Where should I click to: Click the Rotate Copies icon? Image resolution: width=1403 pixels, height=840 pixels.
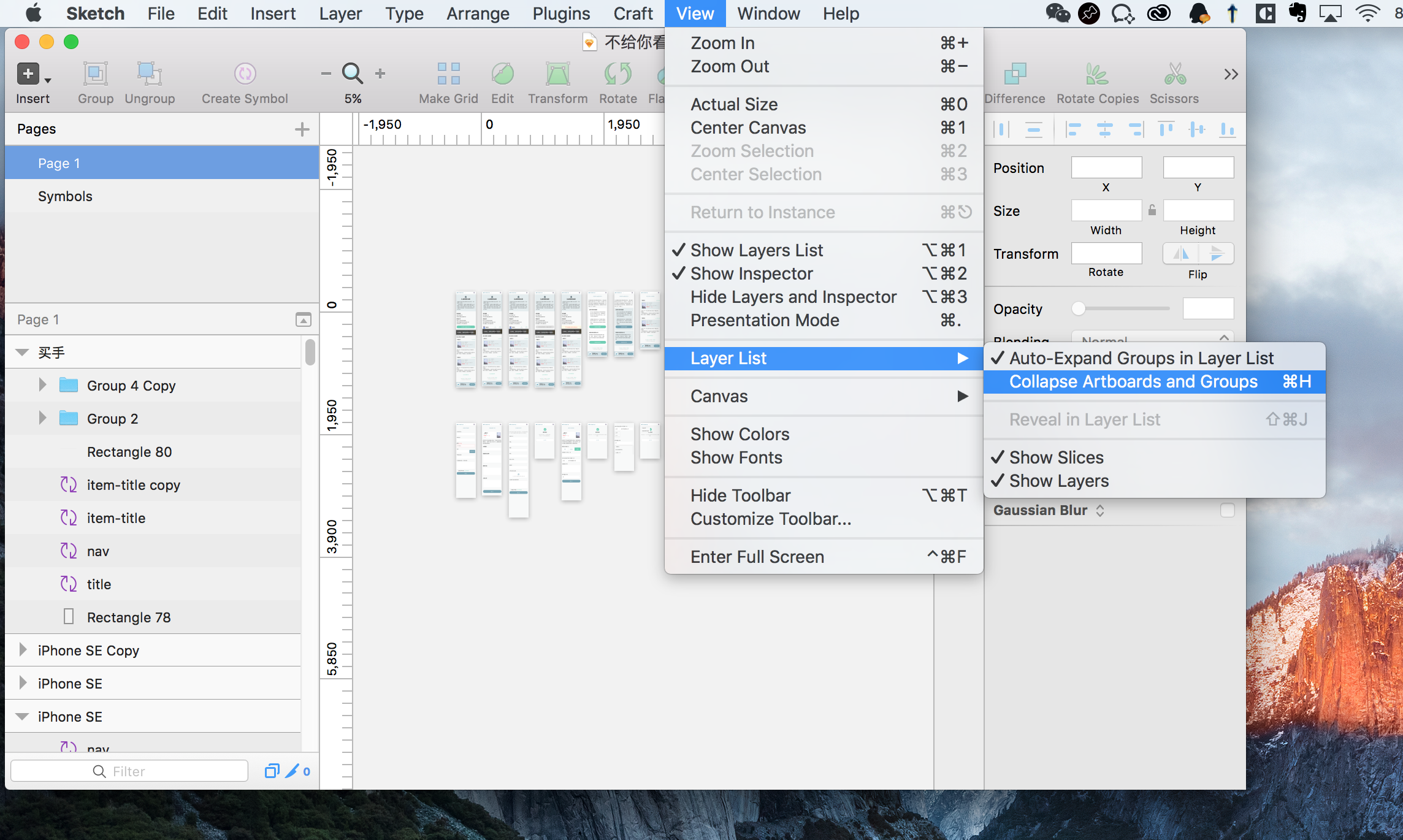[1097, 74]
